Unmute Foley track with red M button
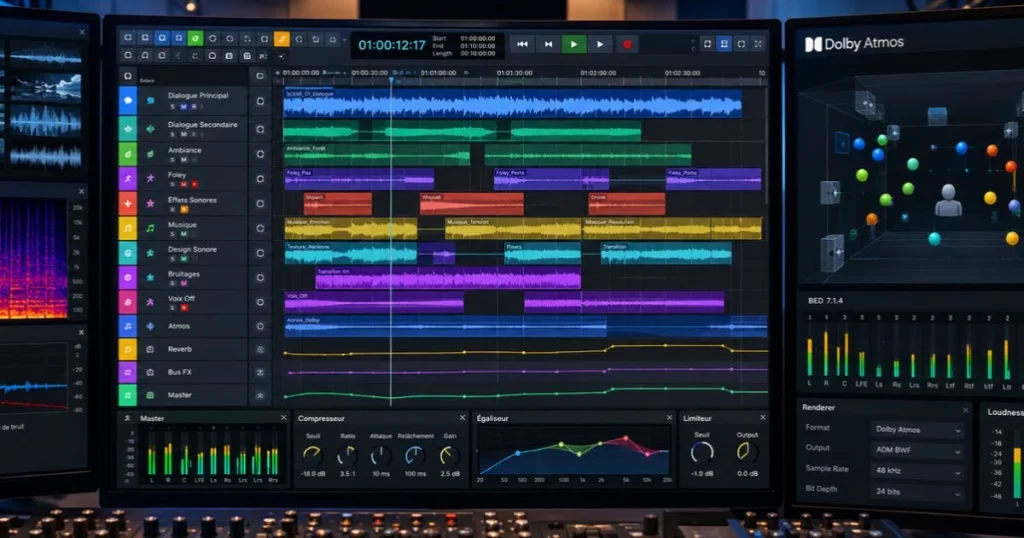 click(x=184, y=184)
